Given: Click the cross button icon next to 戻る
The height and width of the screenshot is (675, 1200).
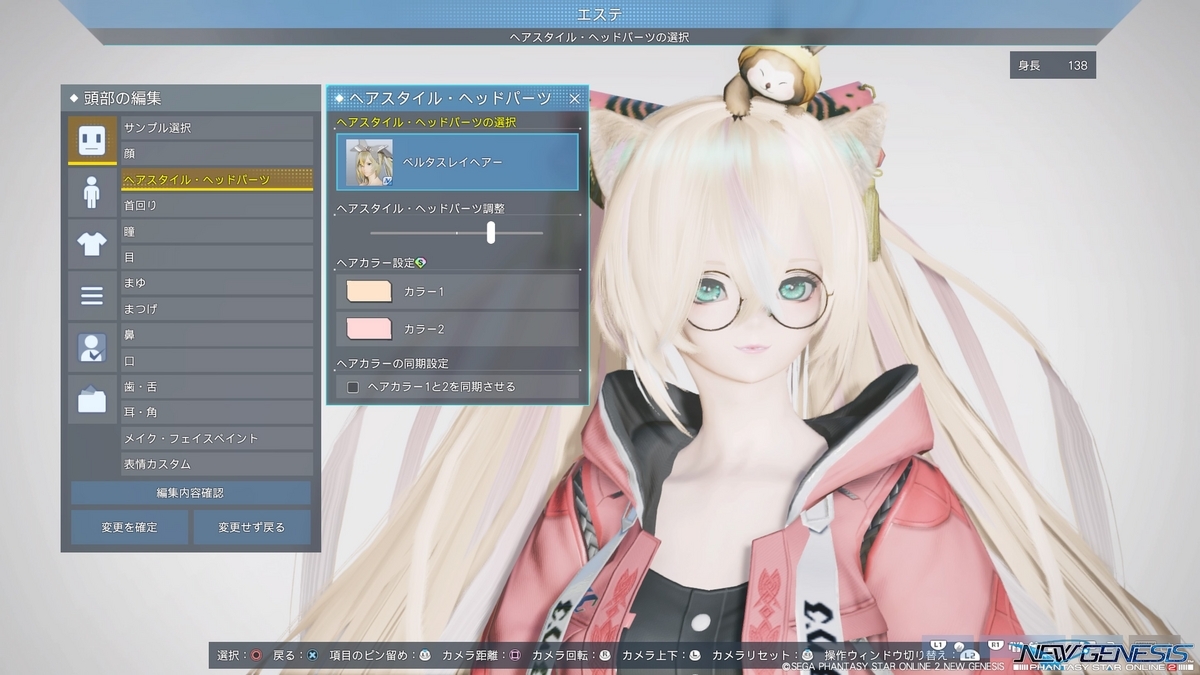Looking at the screenshot, I should pyautogui.click(x=313, y=656).
